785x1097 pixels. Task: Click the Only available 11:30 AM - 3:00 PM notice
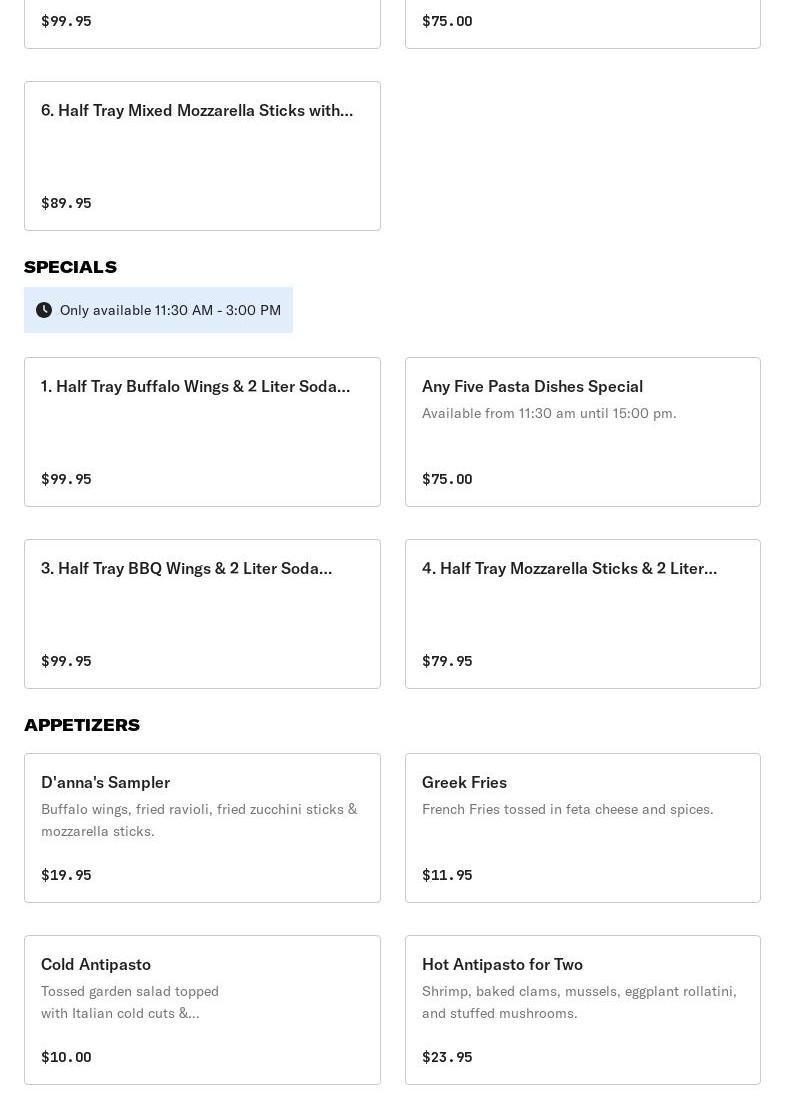[170, 310]
